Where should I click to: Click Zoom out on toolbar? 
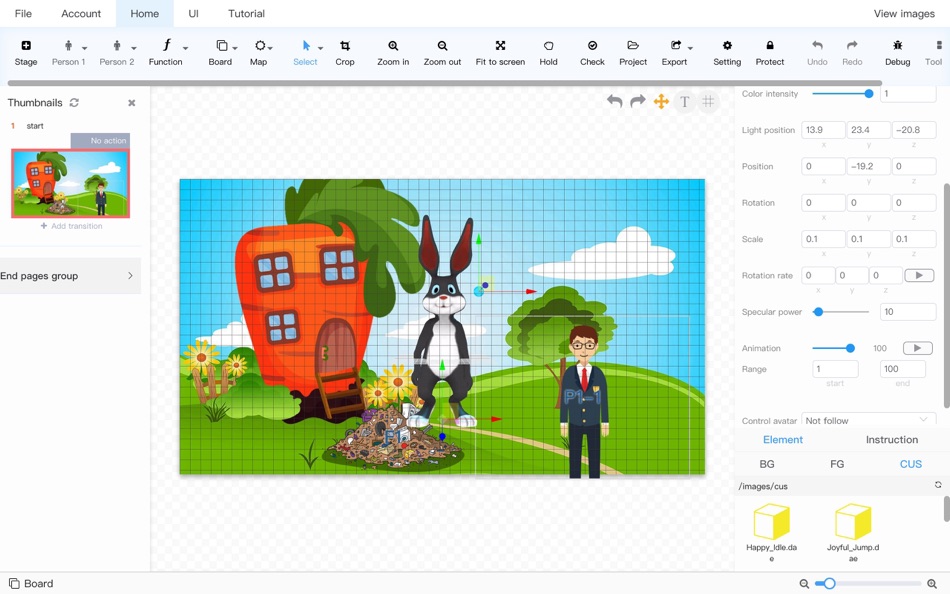[442, 53]
